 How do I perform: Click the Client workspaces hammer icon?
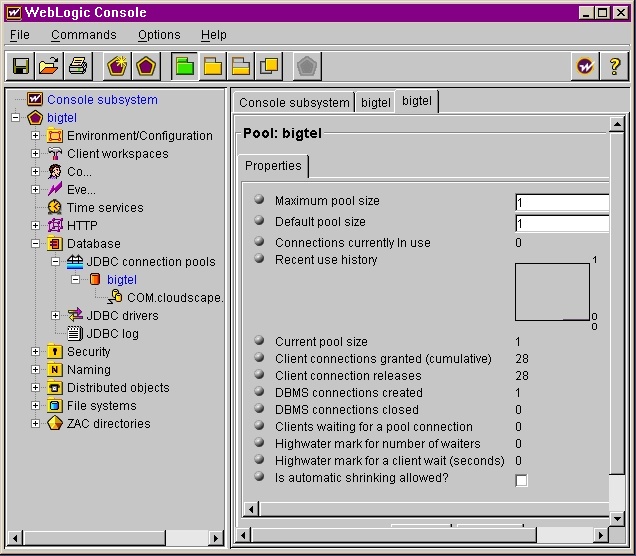tap(55, 153)
